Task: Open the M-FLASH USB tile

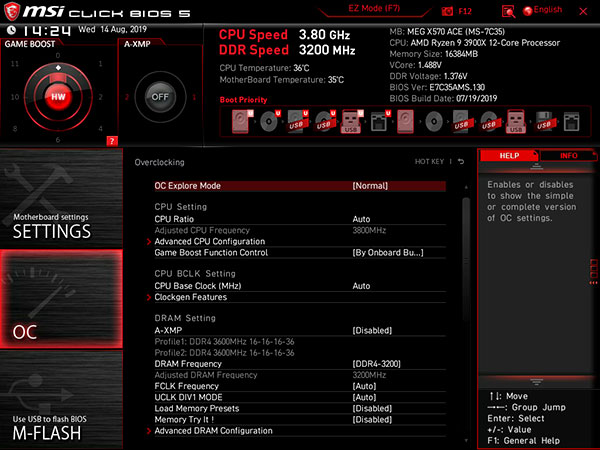Action: coord(61,399)
